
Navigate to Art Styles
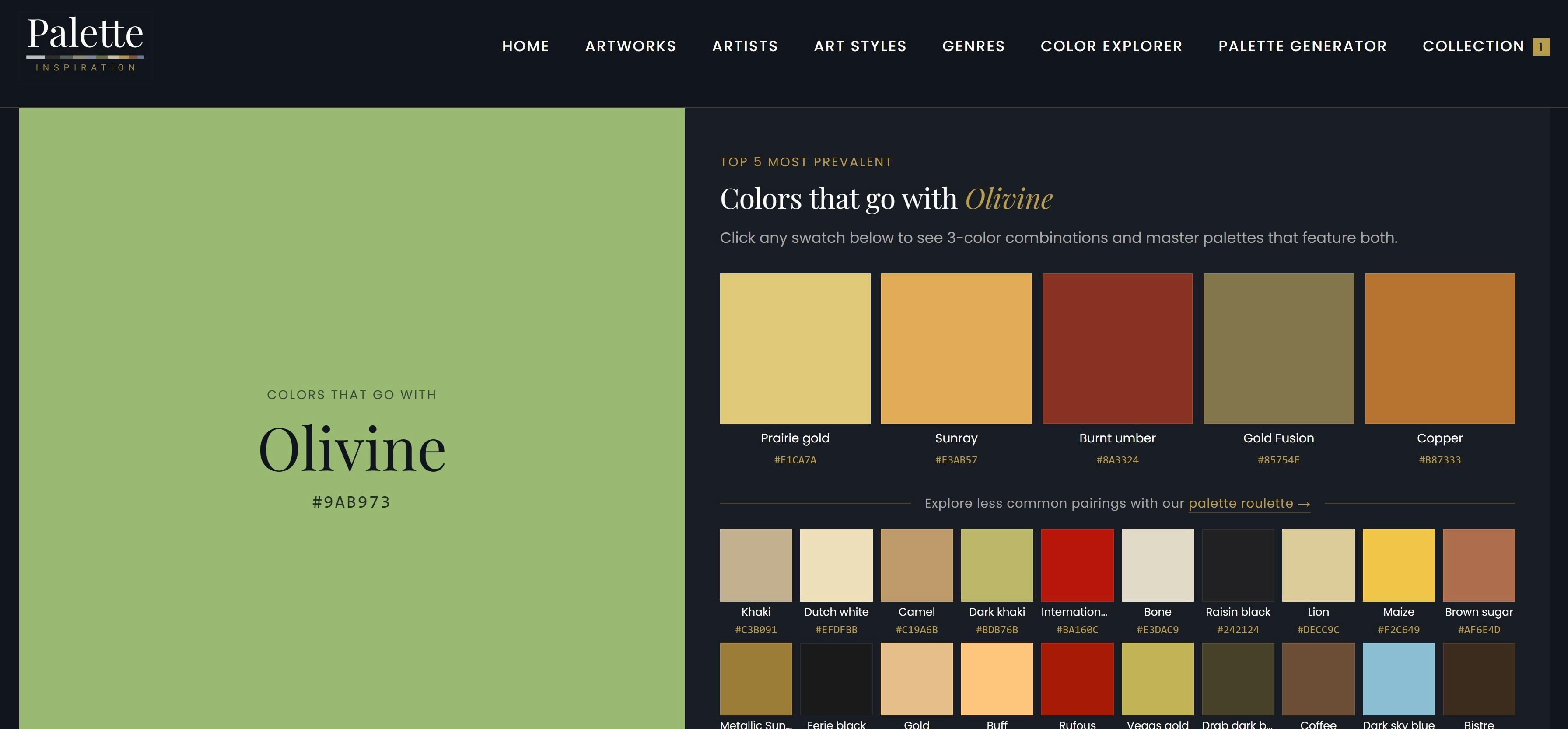pos(860,46)
